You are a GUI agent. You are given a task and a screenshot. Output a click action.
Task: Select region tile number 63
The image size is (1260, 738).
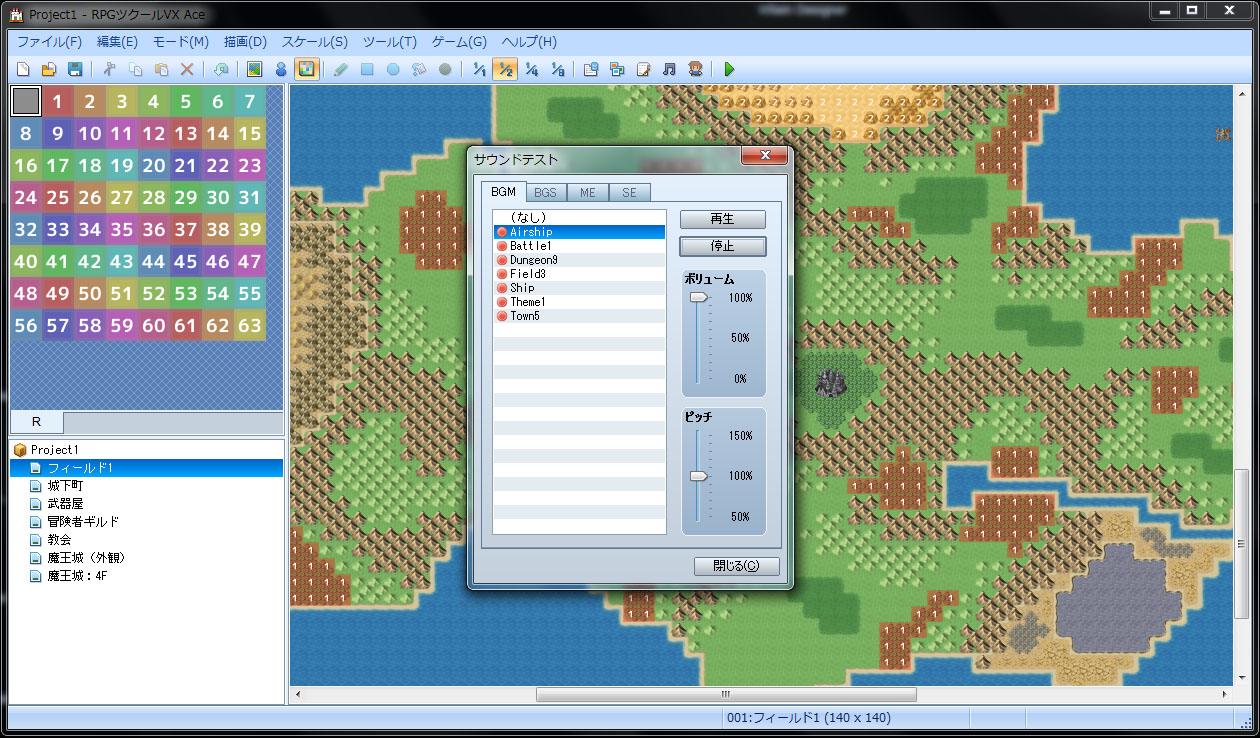[x=250, y=326]
